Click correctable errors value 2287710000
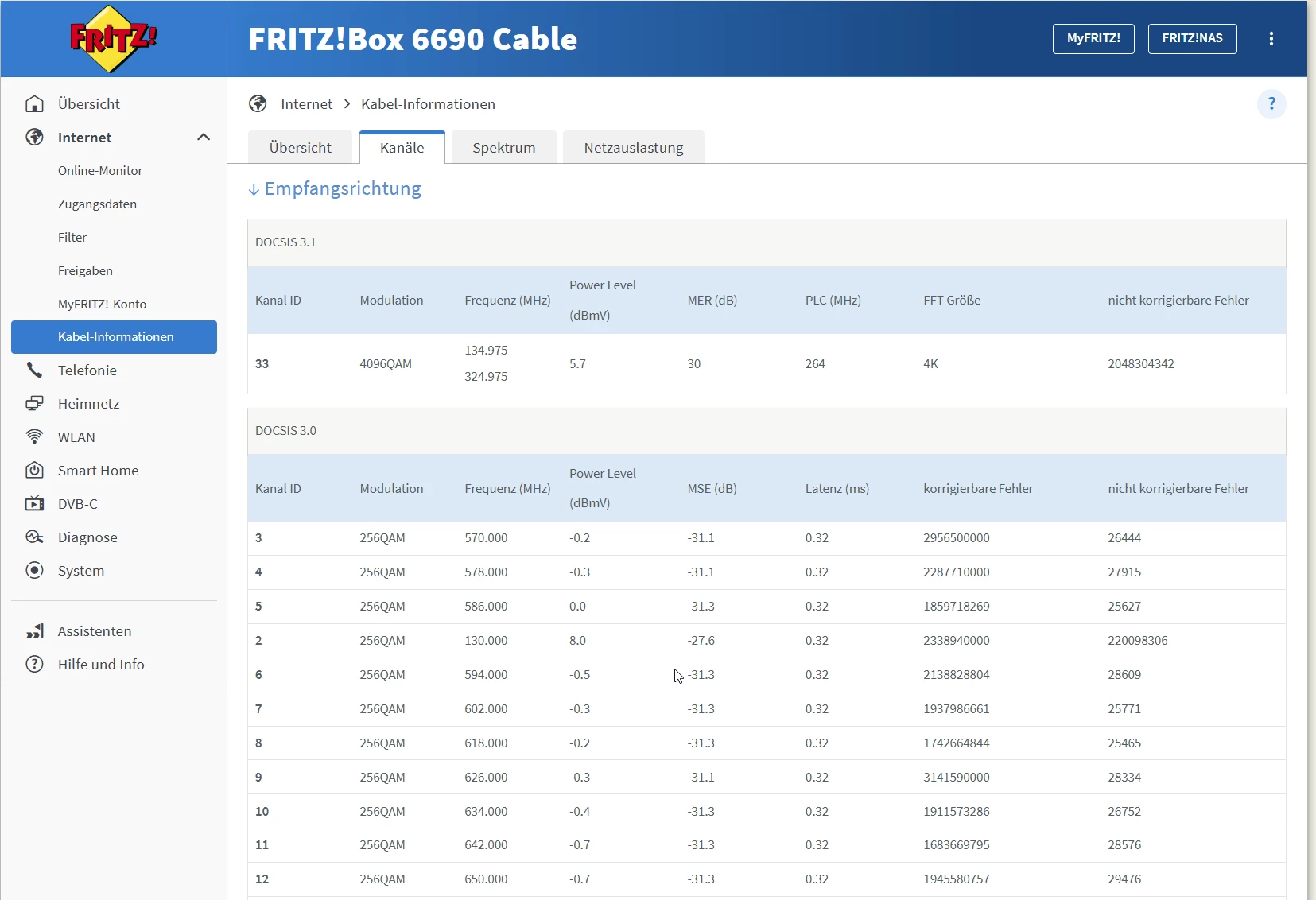This screenshot has height=900, width=1316. tap(957, 572)
